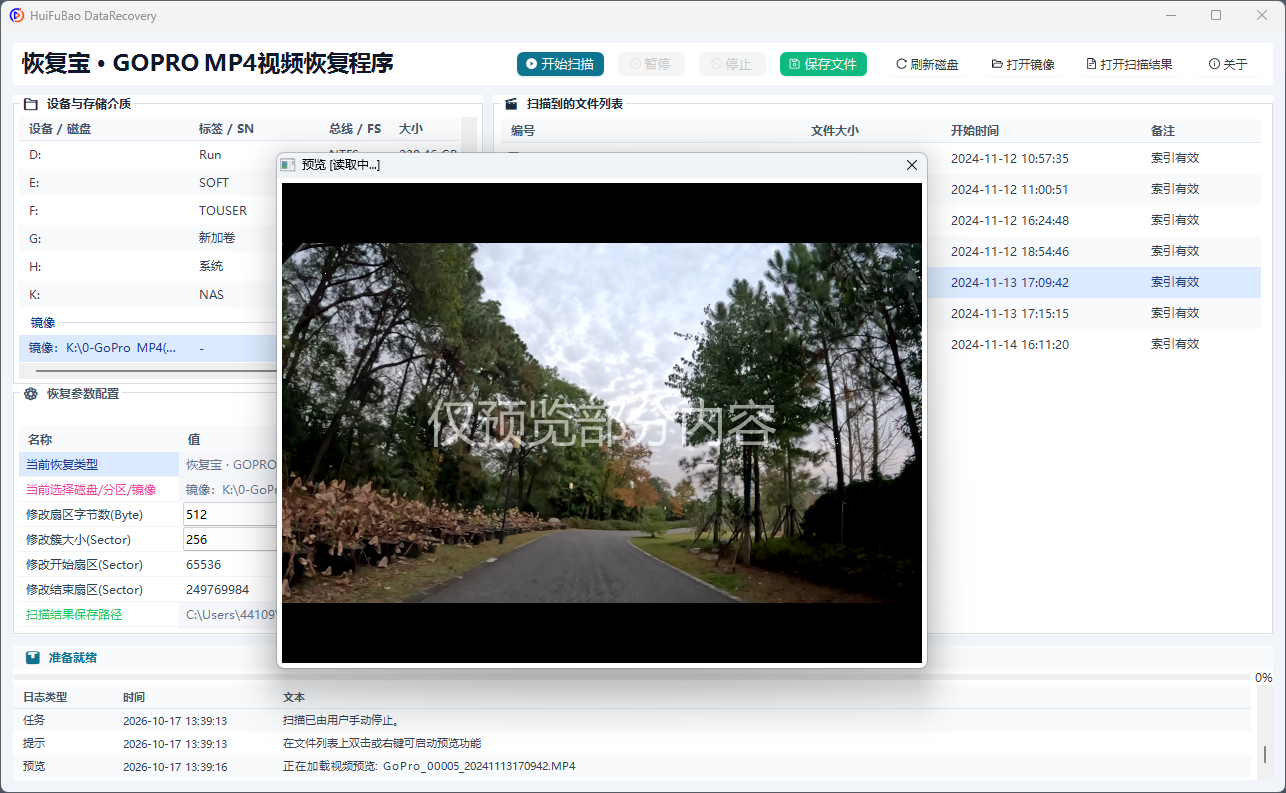The image size is (1286, 793).
Task: Click 刷新磁盘 to refresh disks
Action: click(927, 64)
